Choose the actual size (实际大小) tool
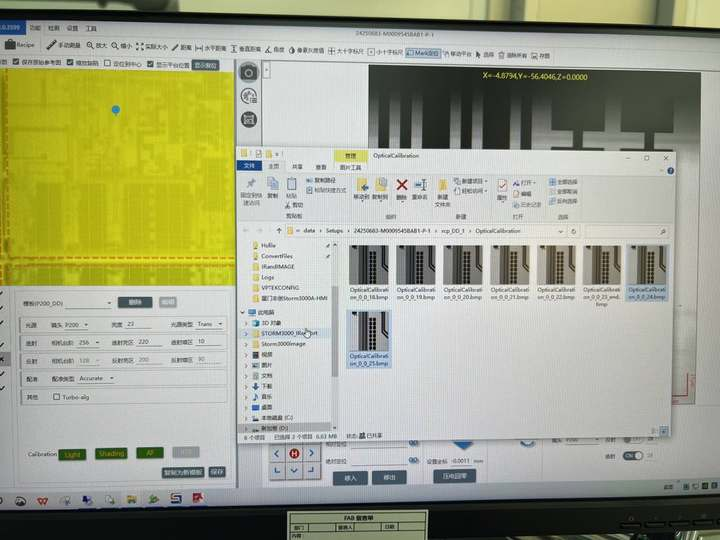This screenshot has height=540, width=720. coord(152,46)
